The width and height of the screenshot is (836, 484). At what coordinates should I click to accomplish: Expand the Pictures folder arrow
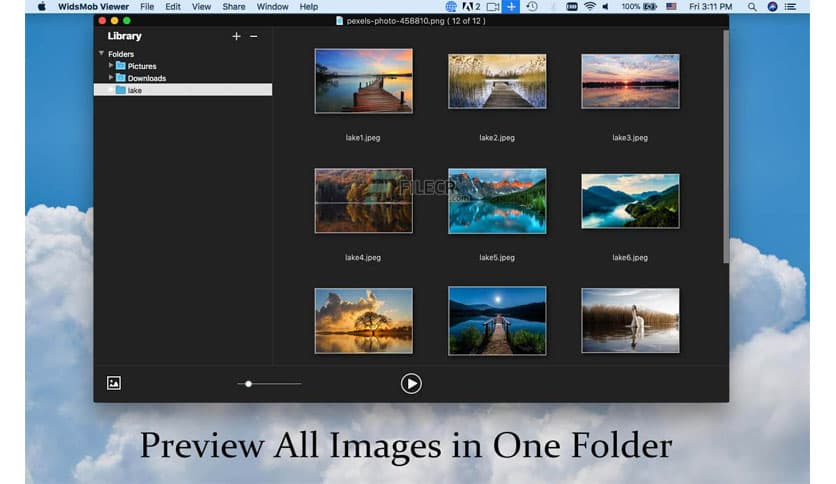tap(111, 65)
